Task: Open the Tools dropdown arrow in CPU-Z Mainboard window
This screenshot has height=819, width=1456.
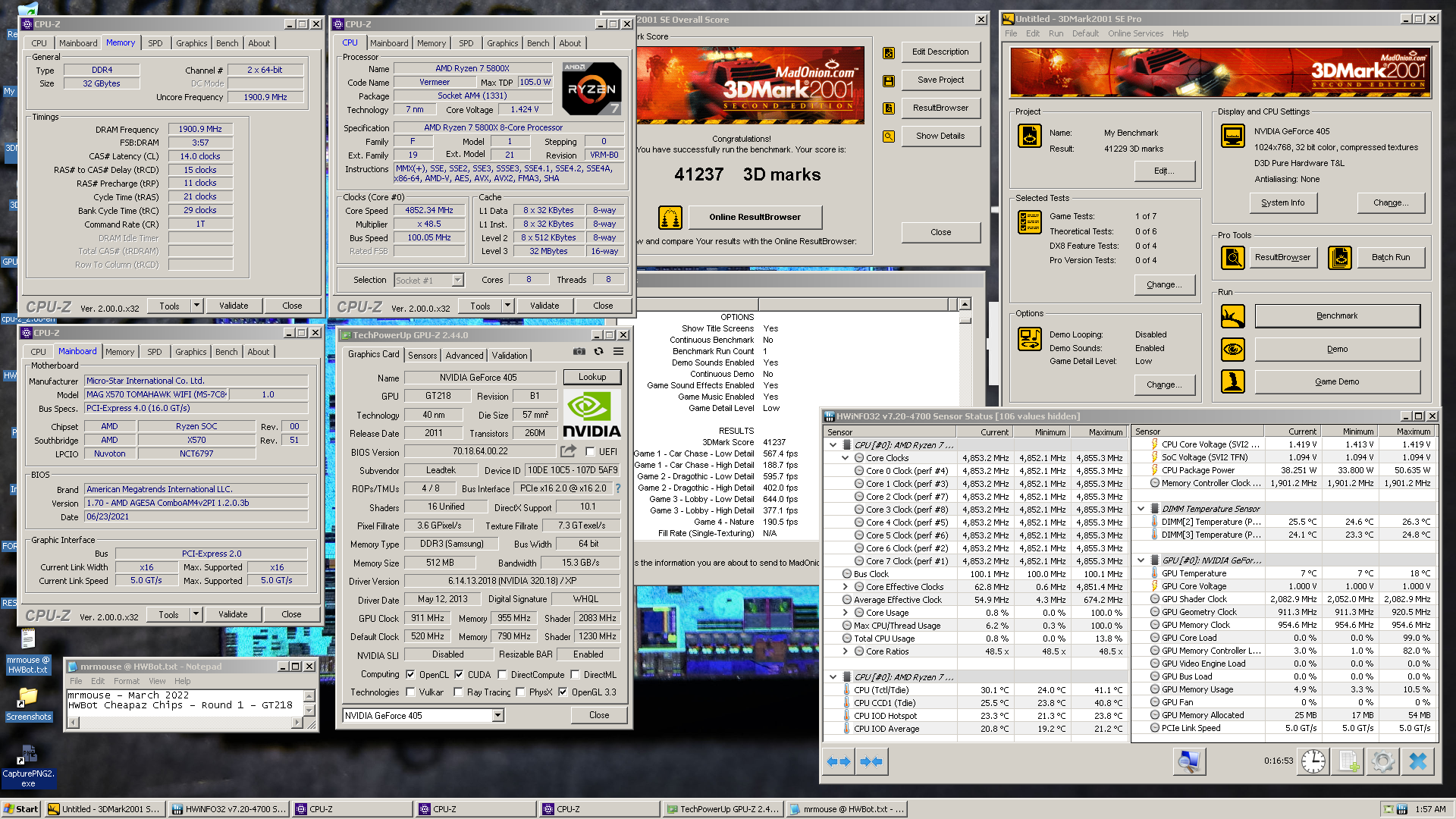Action: 196,614
